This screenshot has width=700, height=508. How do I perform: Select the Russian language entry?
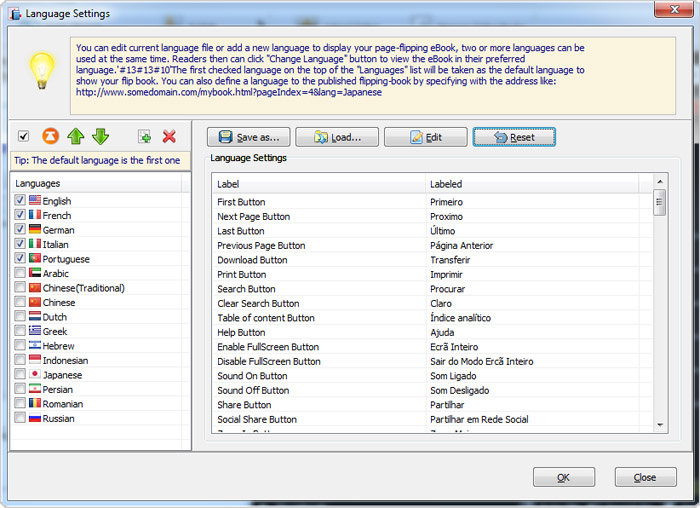click(x=58, y=418)
